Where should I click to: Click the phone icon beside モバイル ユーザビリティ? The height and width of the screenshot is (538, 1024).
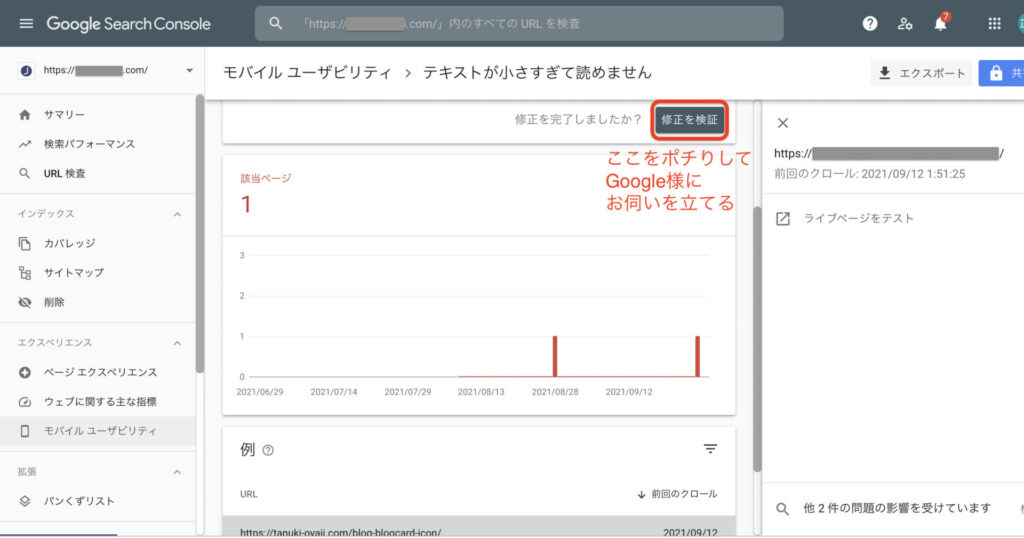25,431
